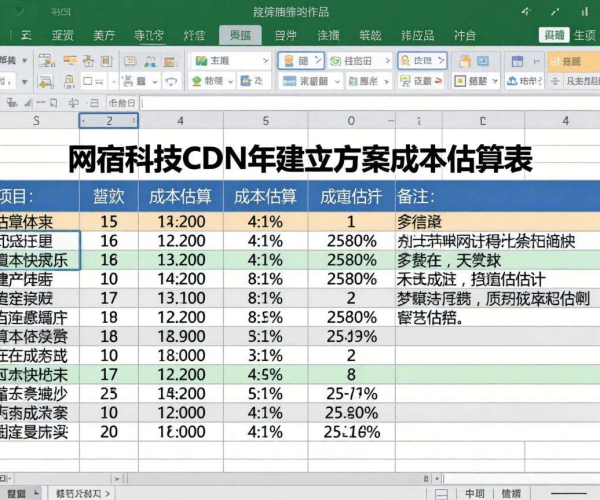Open the ribbon tab labeled 排应品
This screenshot has height=500, width=600.
click(417, 36)
